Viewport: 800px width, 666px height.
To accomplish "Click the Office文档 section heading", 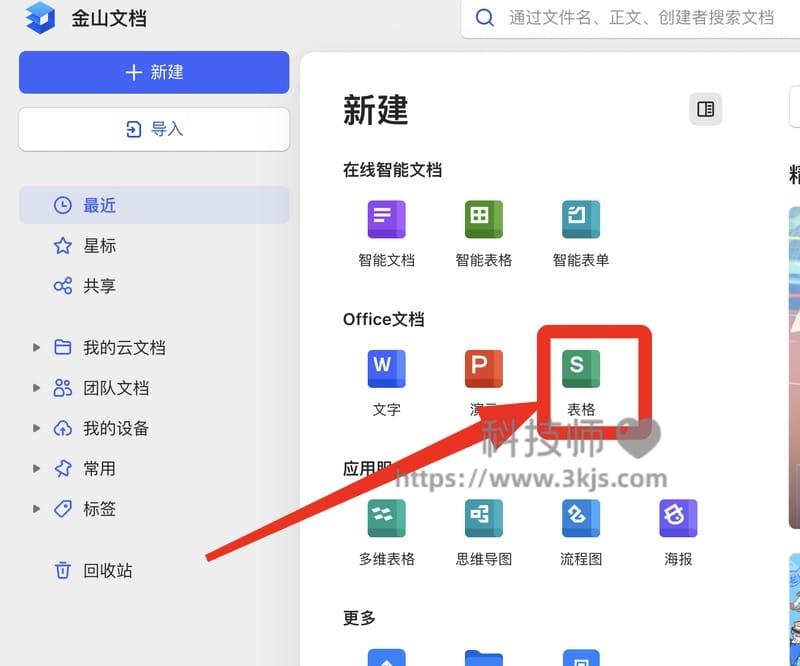I will point(384,319).
